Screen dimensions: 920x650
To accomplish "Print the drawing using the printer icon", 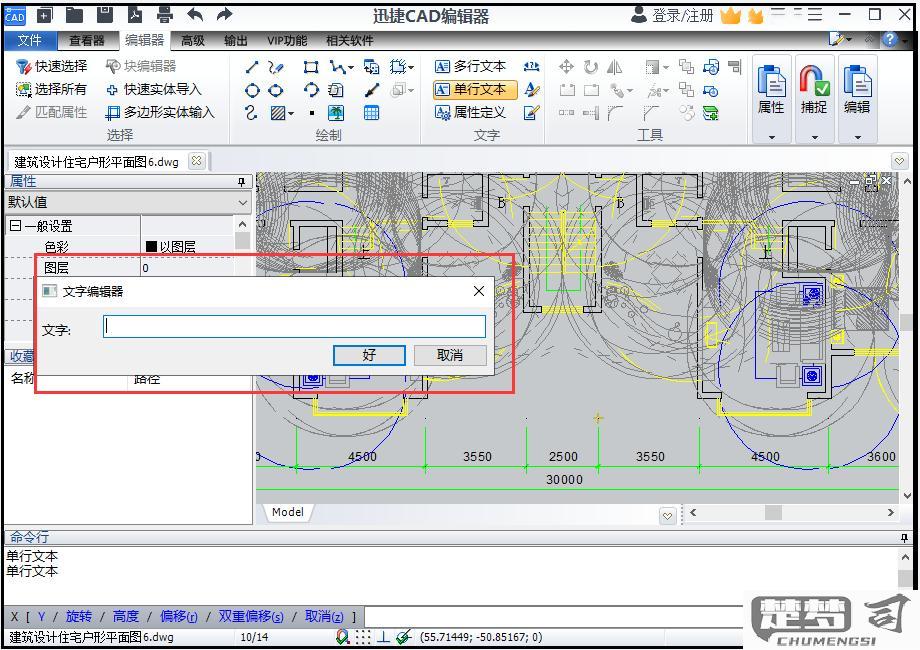I will point(165,15).
